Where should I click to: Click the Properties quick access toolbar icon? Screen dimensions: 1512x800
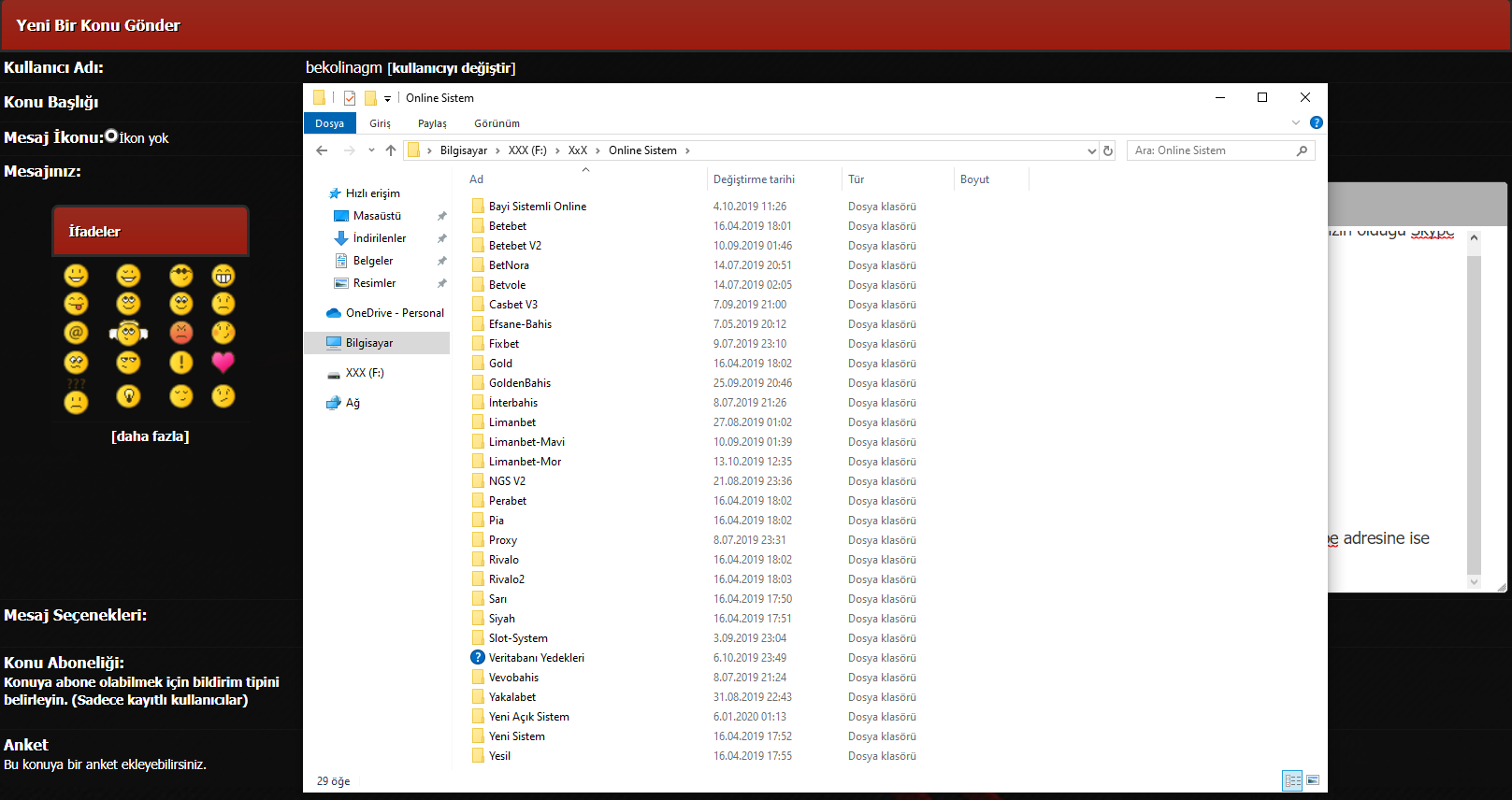[350, 98]
